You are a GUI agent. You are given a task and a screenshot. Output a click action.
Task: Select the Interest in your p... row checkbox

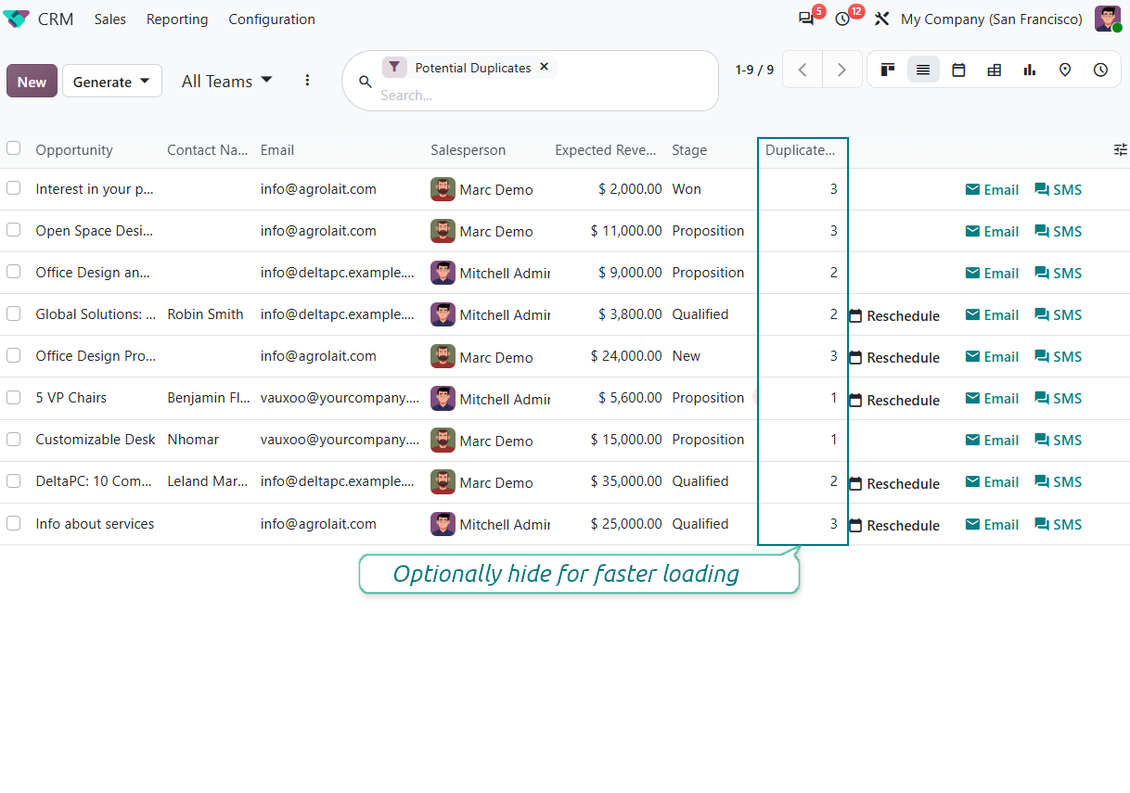(14, 188)
